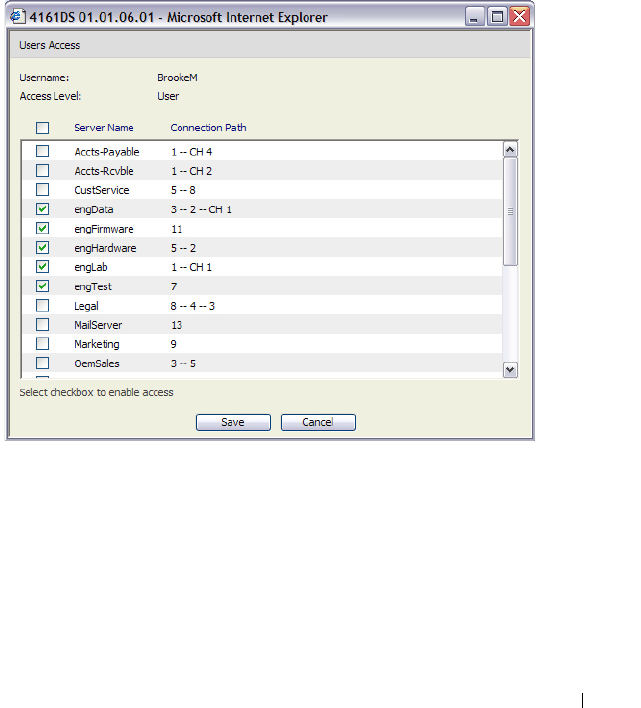Click the MailServer server name
Viewport: 641px width, 708px height.
click(98, 325)
